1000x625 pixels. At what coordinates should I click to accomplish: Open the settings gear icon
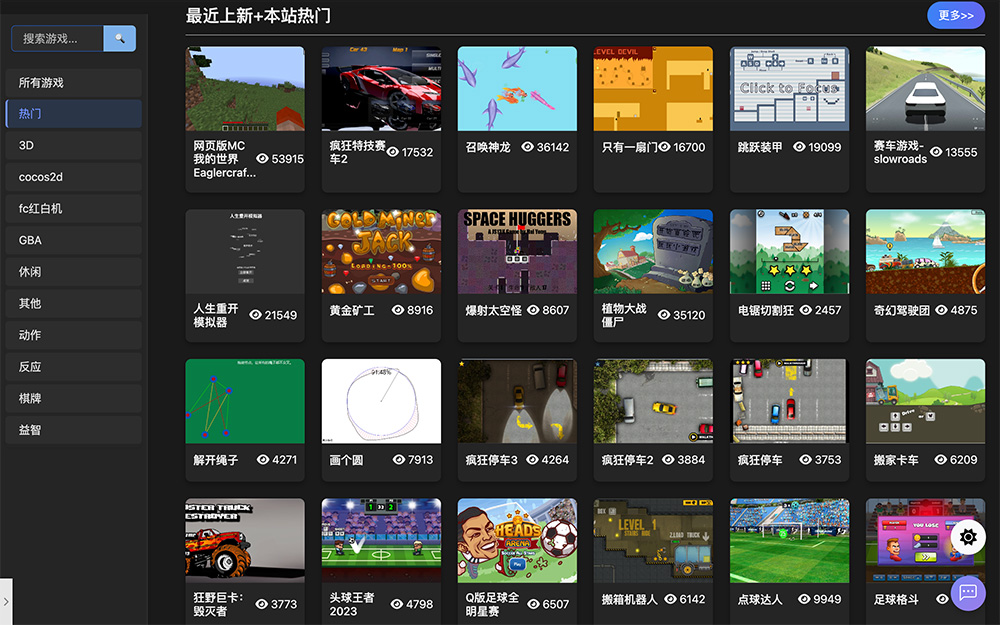coord(967,538)
